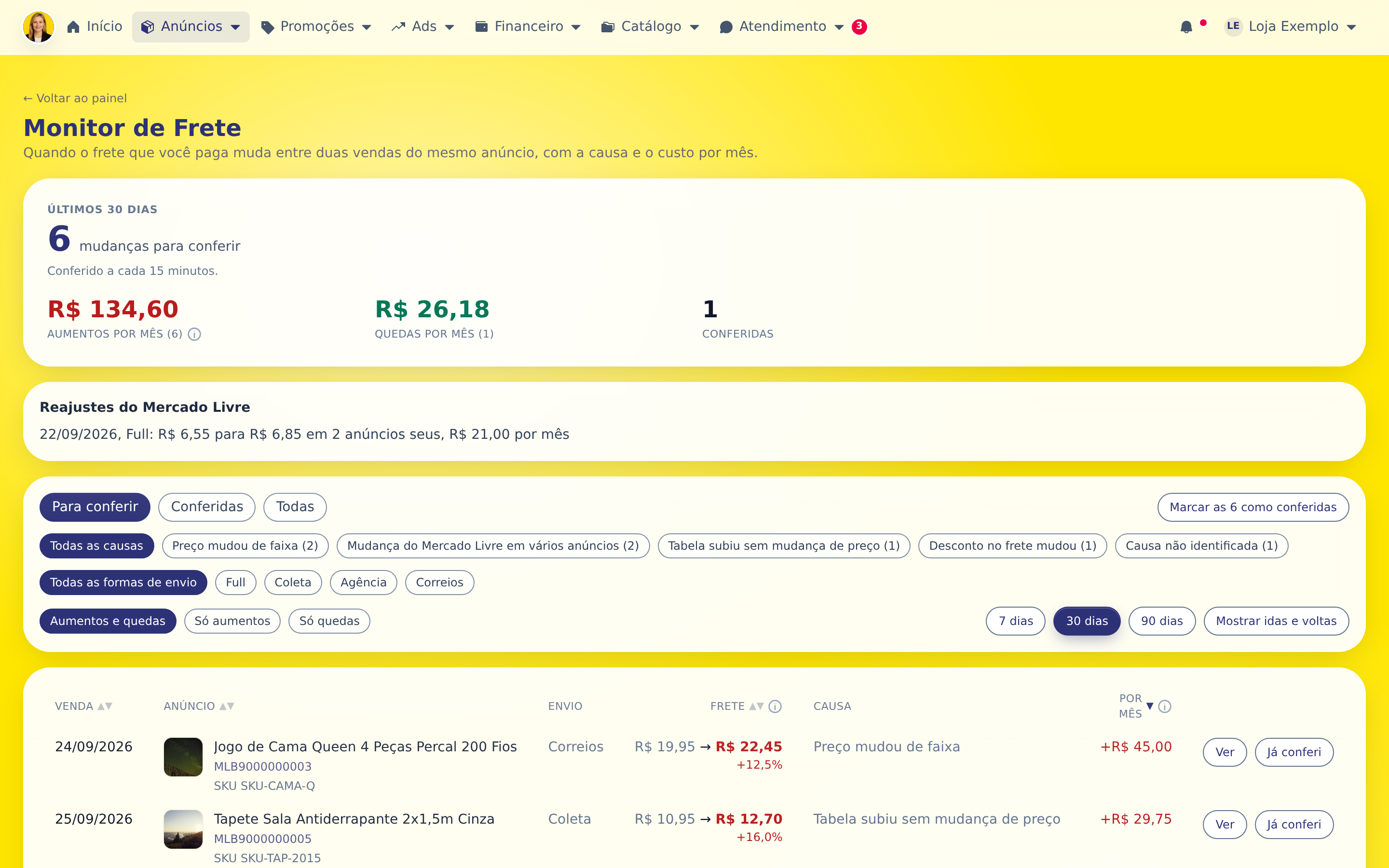Click the Início home icon
1389x868 pixels.
coord(73,27)
